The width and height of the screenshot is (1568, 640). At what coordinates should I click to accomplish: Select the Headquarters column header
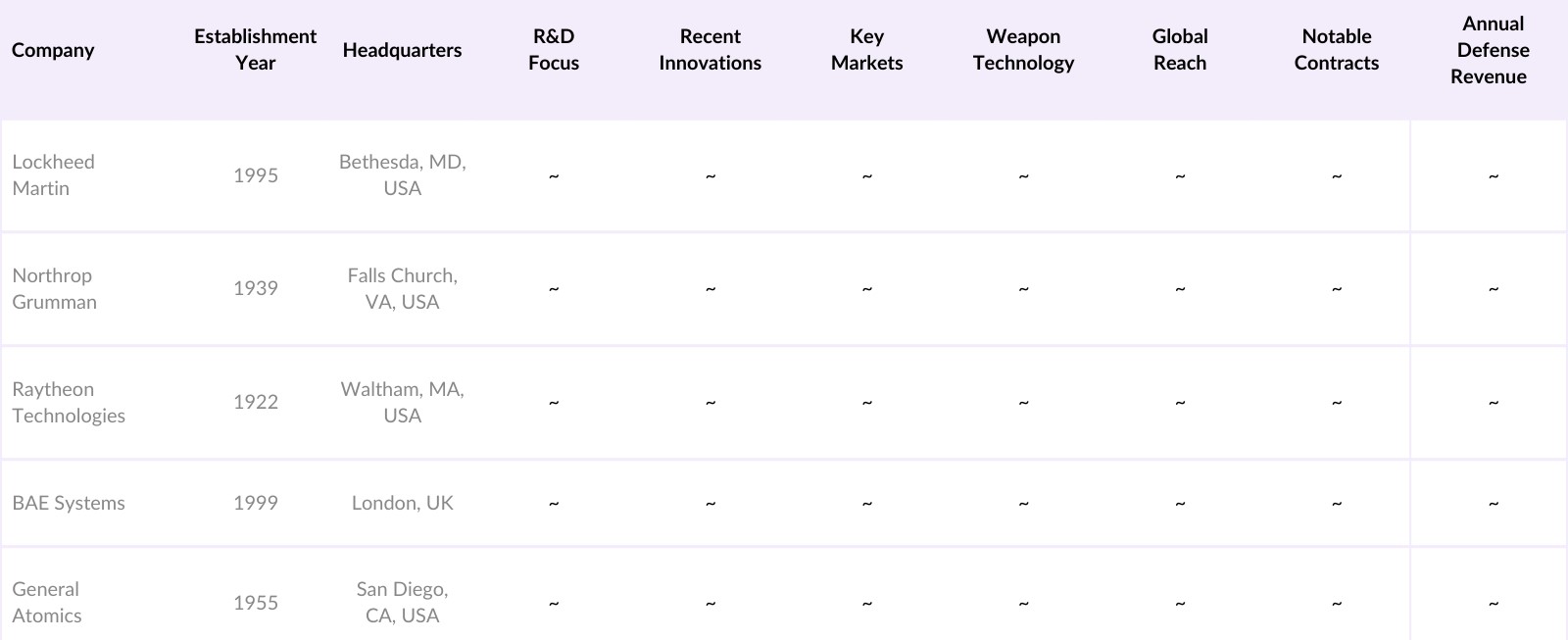(402, 50)
